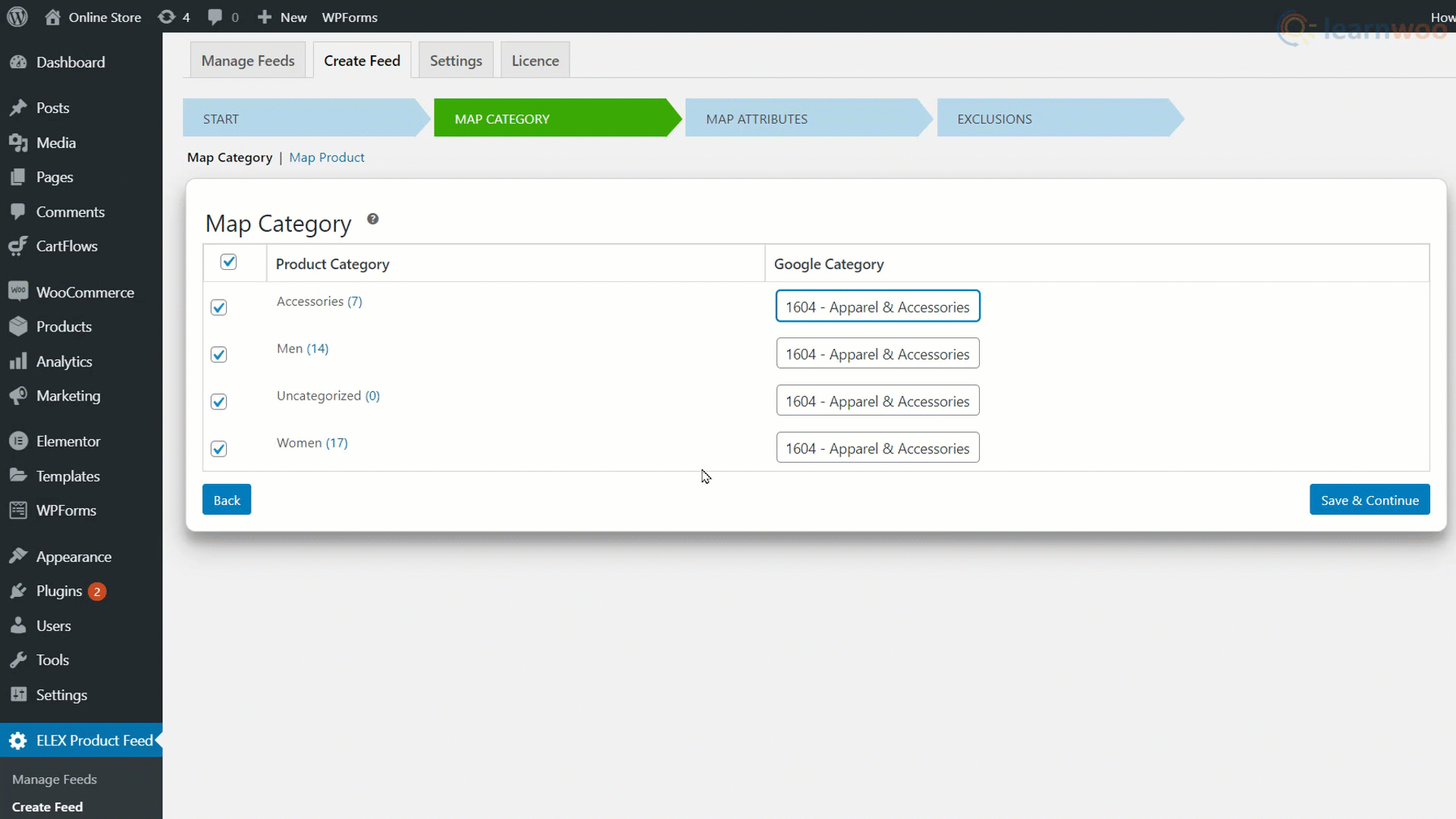Switch to the Manage Feeds tab
Screen dimensions: 1456x819
point(248,61)
